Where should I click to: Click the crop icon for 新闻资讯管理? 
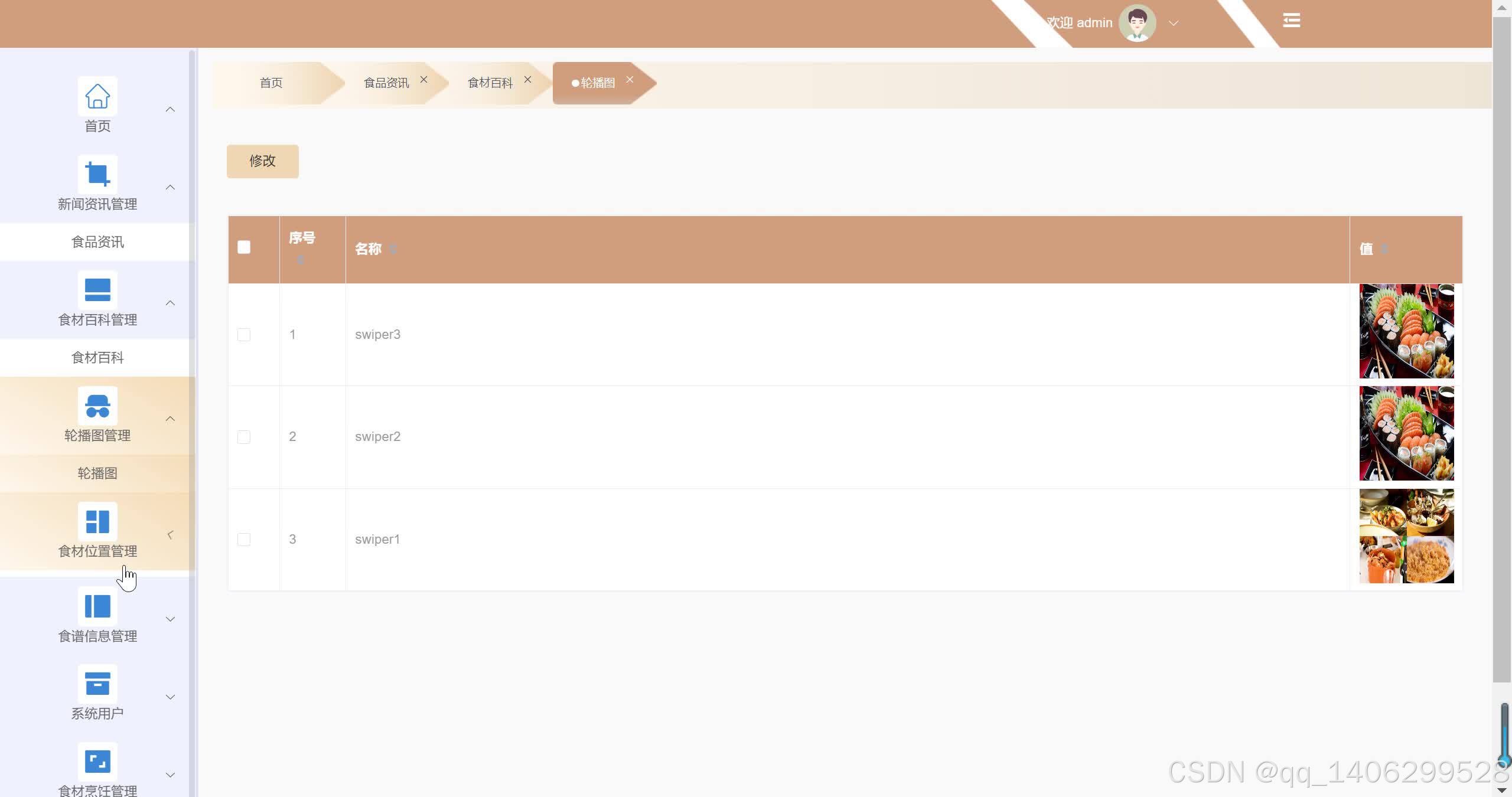tap(97, 174)
